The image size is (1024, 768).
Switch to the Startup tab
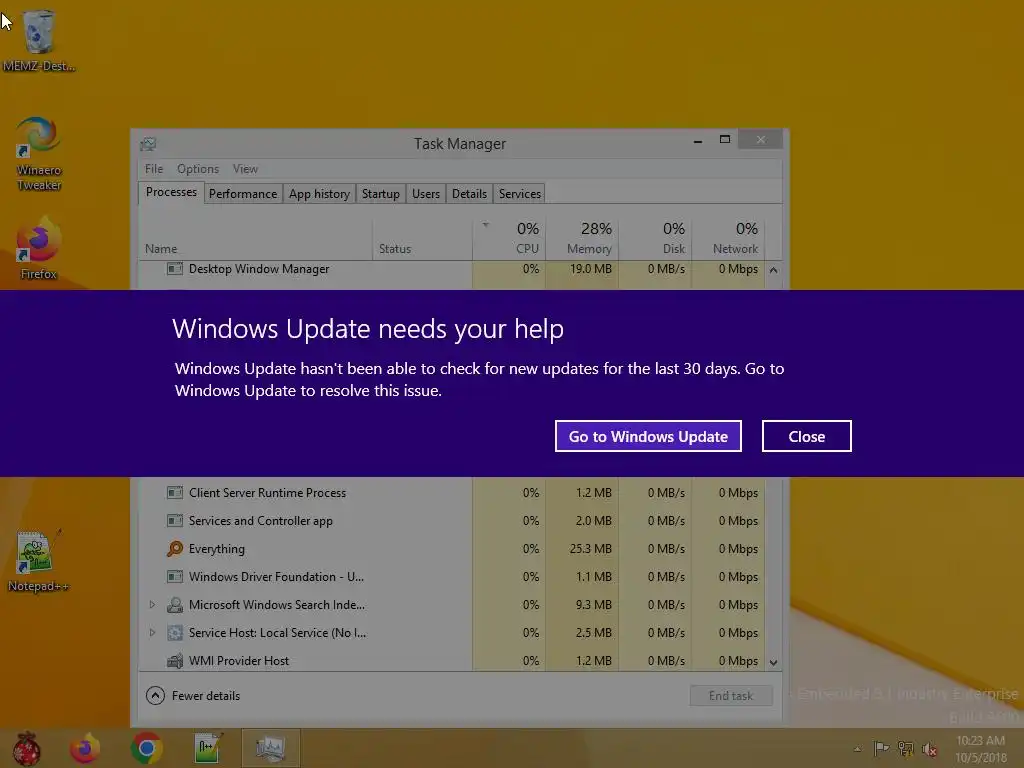381,194
